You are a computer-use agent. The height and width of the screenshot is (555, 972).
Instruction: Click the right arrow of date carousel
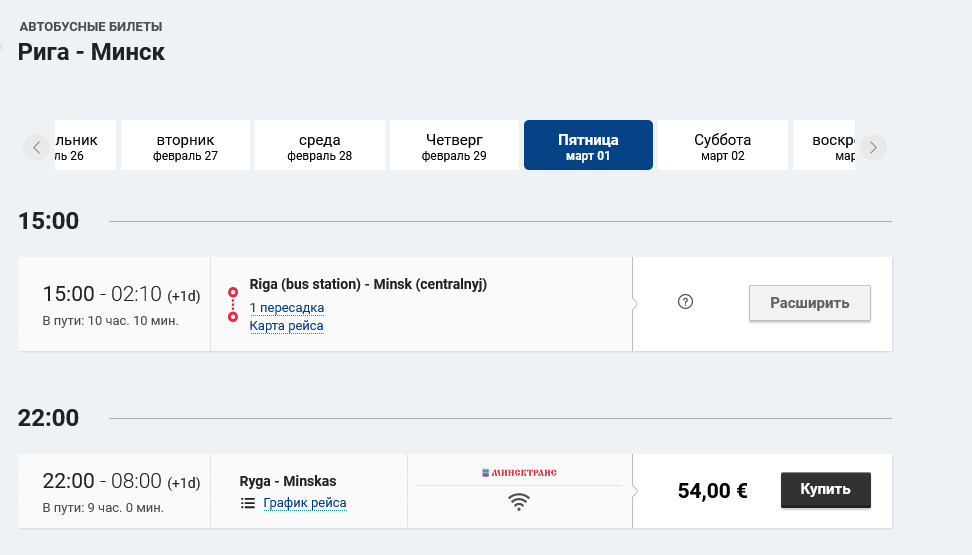873,148
